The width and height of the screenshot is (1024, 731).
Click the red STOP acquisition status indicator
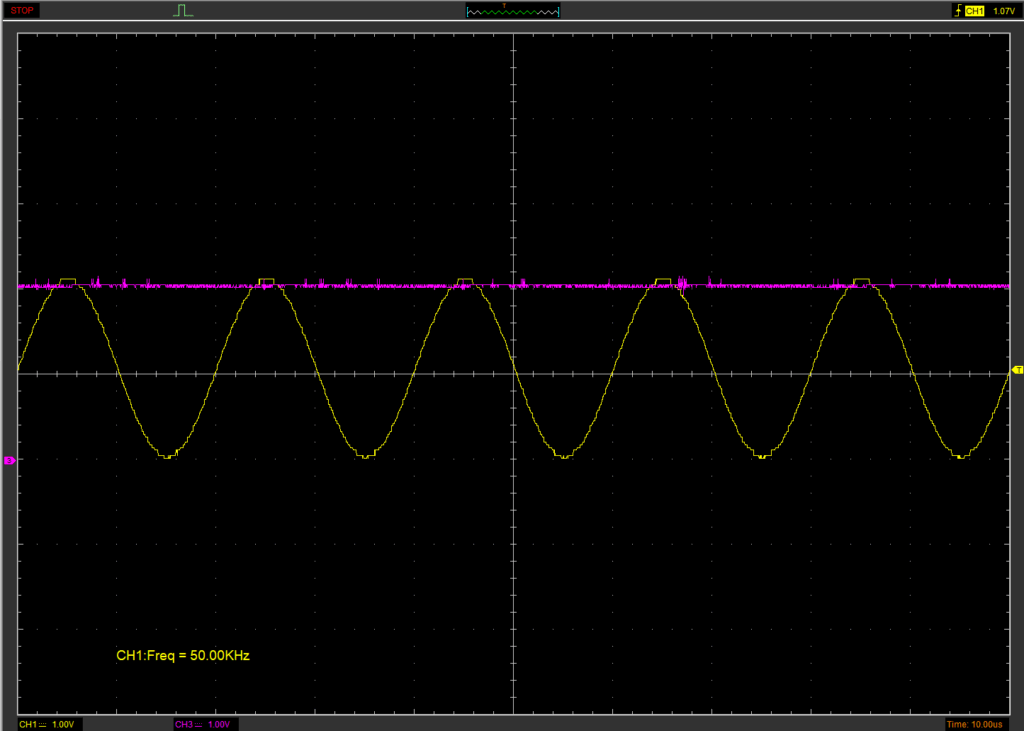[x=22, y=11]
